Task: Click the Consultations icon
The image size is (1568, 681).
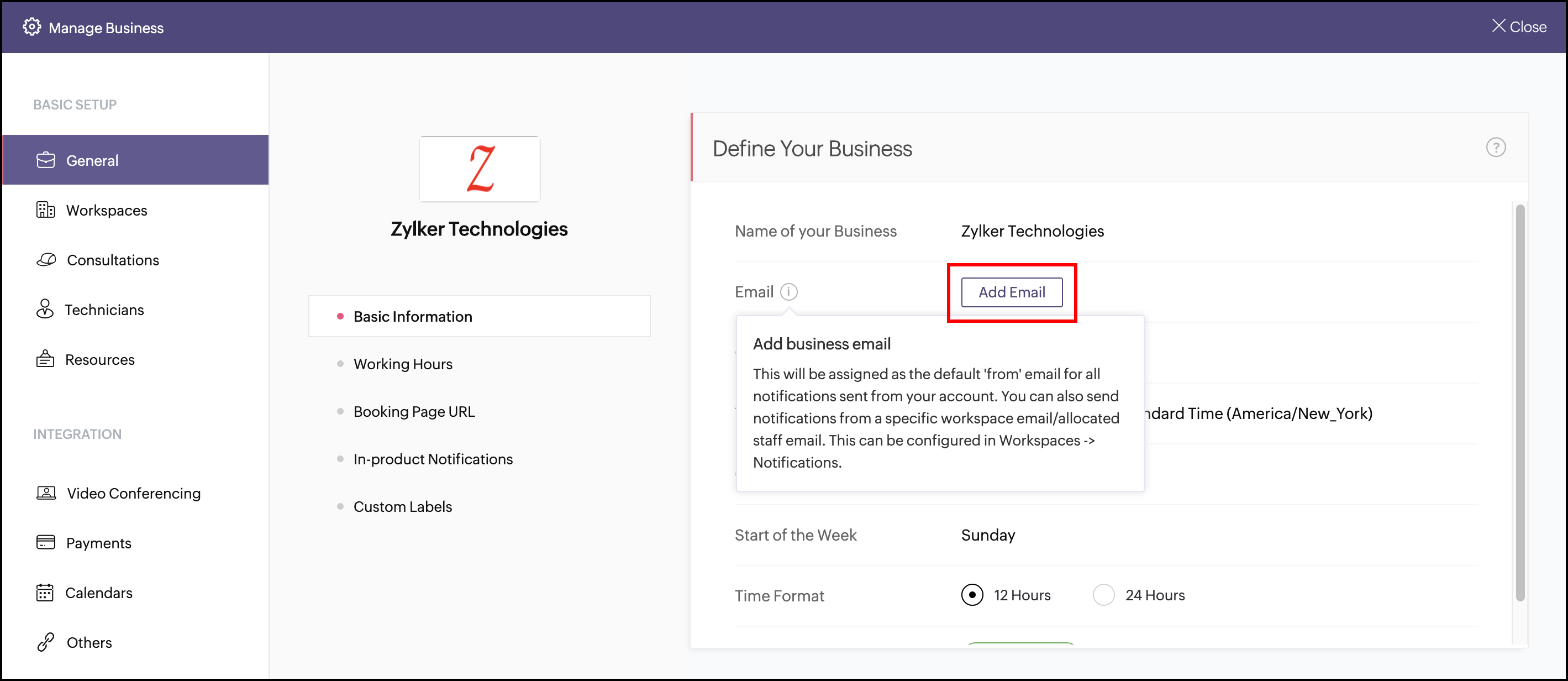Action: tap(46, 260)
